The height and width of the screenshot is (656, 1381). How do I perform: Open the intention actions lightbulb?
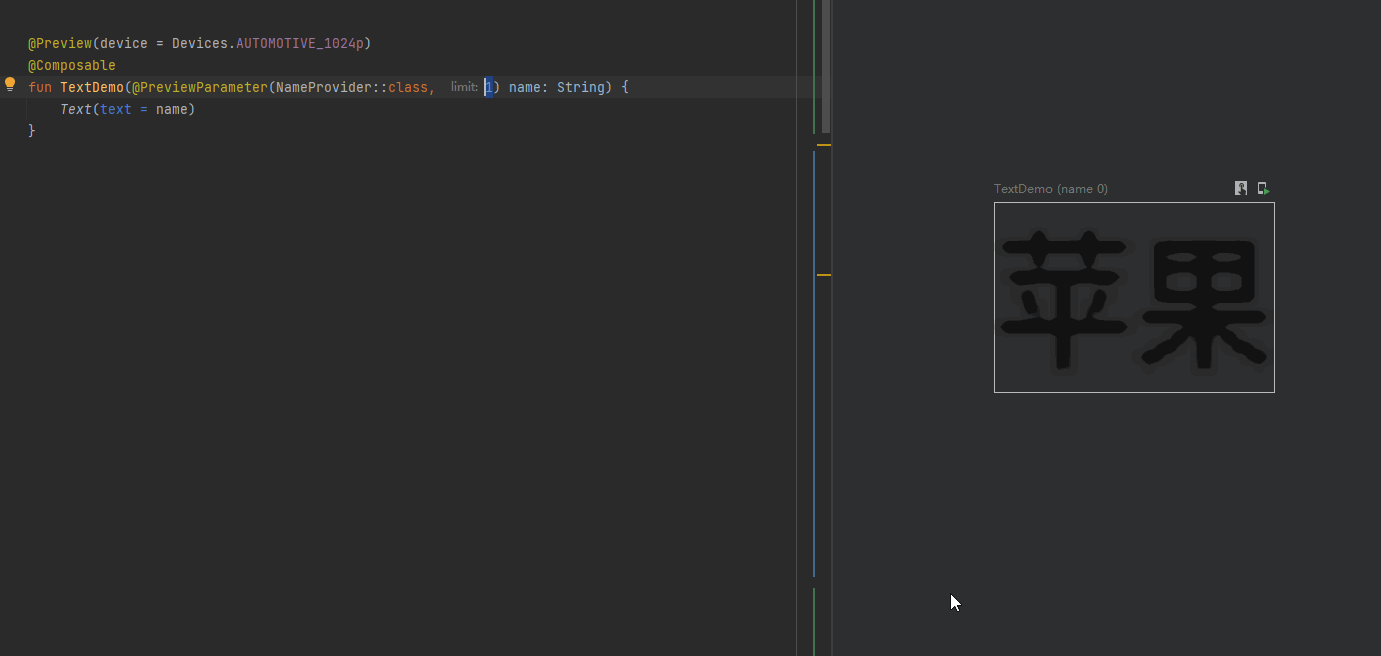tap(10, 86)
